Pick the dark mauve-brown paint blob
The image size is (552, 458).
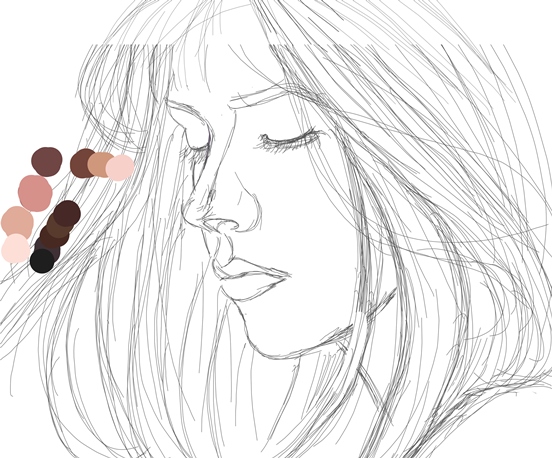click(46, 162)
